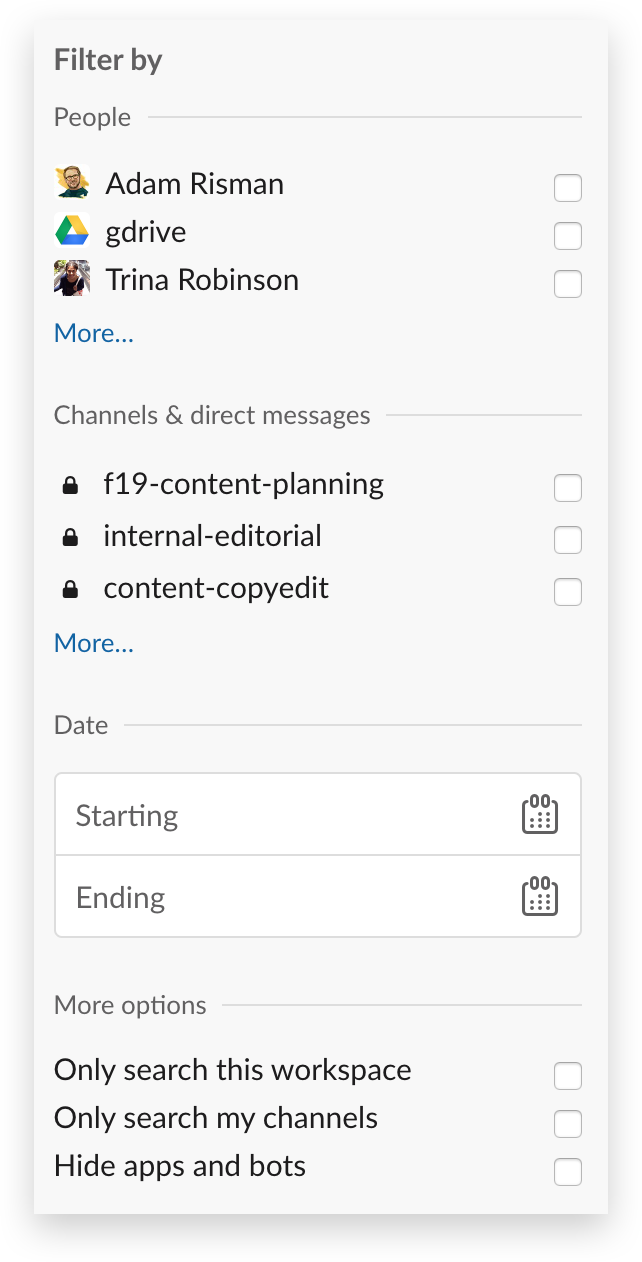This screenshot has height=1262, width=642.
Task: Tick the gdrive filter checkbox
Action: (568, 236)
